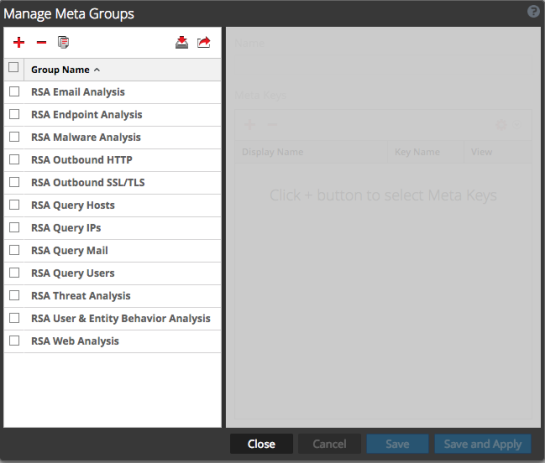Check the RSA Threat Analysis checkbox

coord(14,295)
